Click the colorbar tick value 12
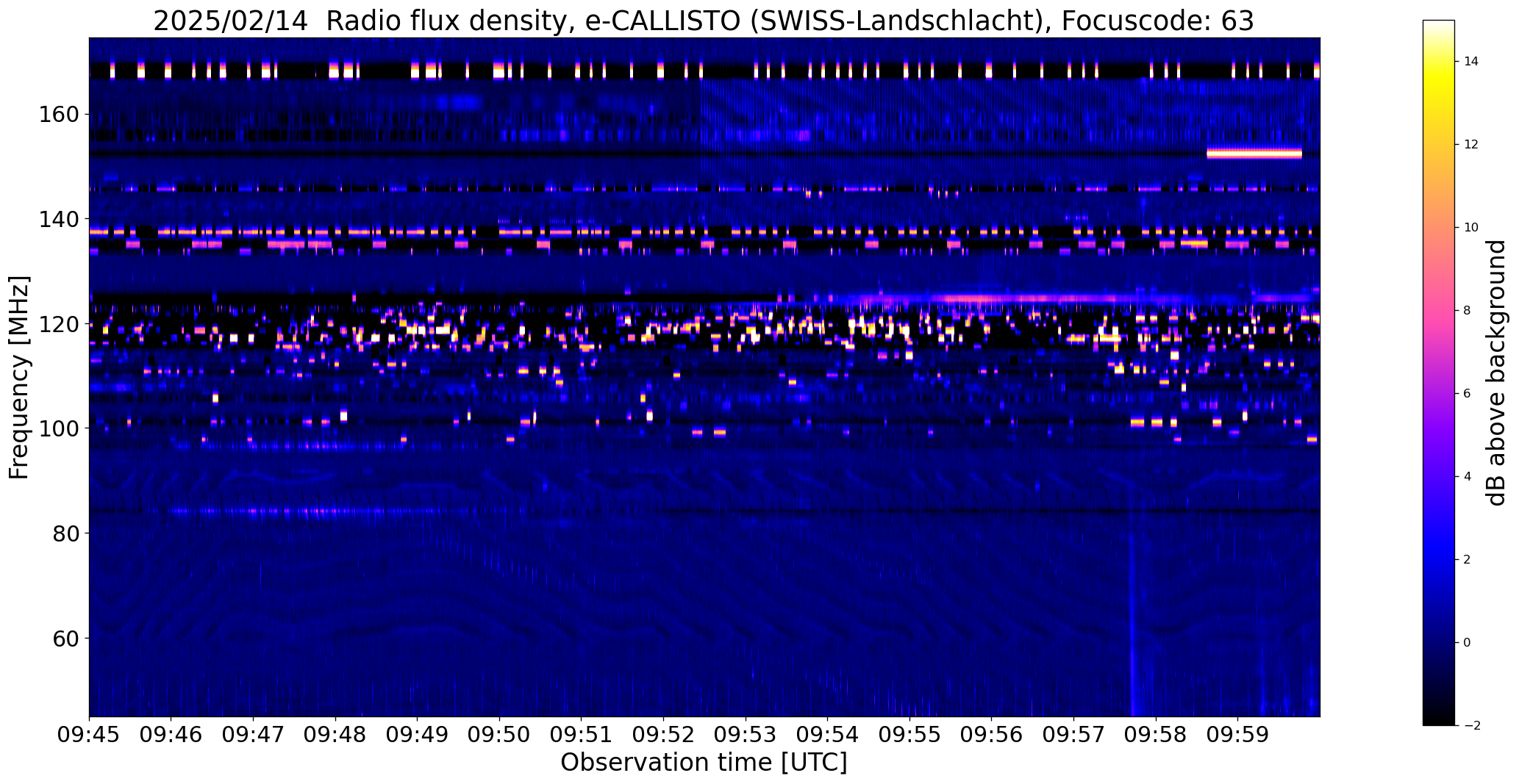This screenshot has width=1519, height=784. [1471, 145]
